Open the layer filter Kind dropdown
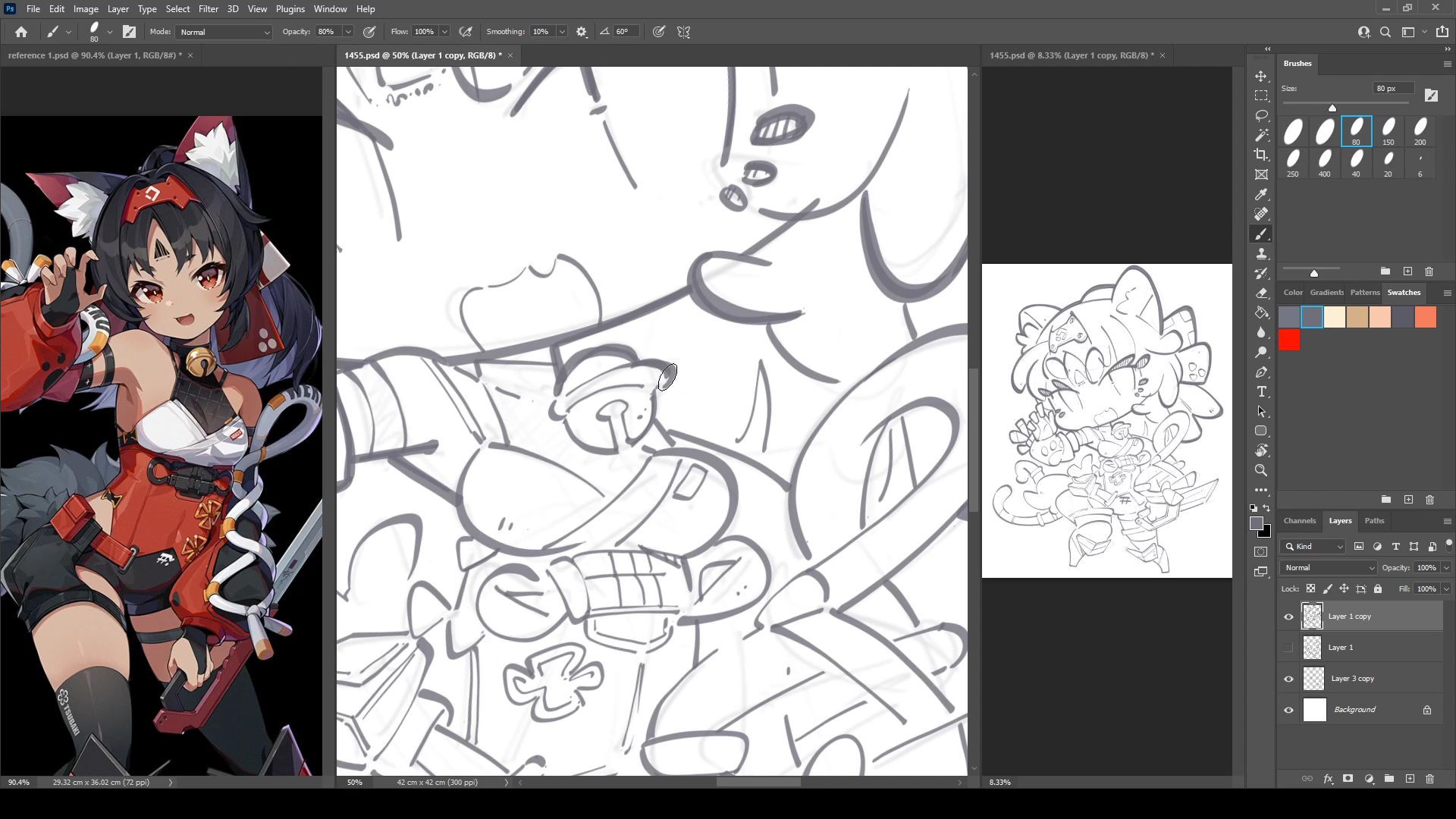The width and height of the screenshot is (1456, 819). (1313, 547)
